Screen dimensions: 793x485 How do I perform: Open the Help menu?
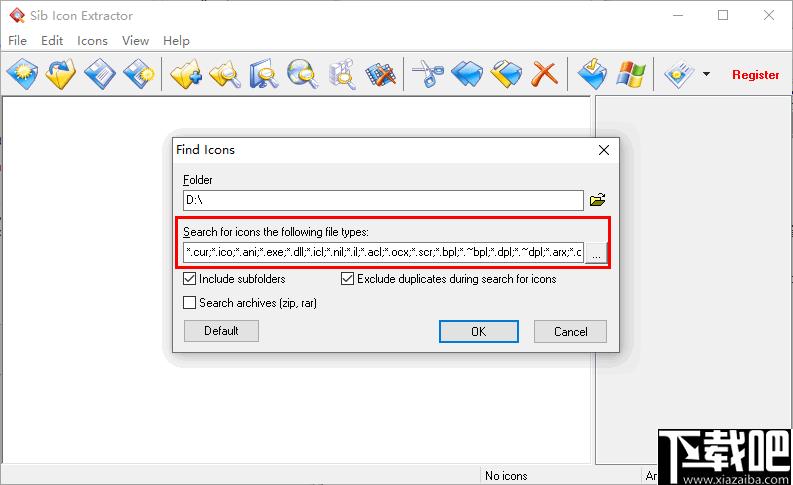point(176,40)
